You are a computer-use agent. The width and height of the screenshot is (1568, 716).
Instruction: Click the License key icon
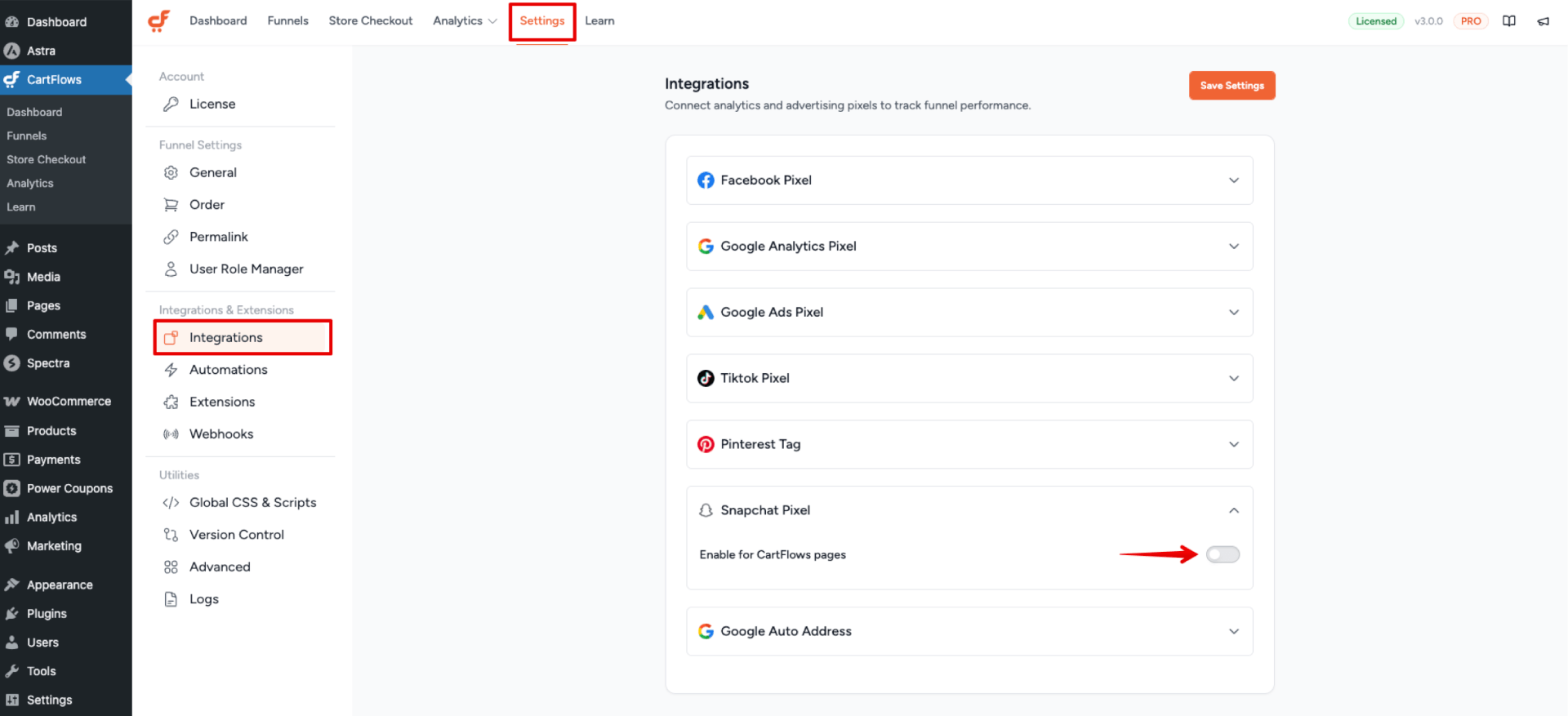pyautogui.click(x=171, y=104)
